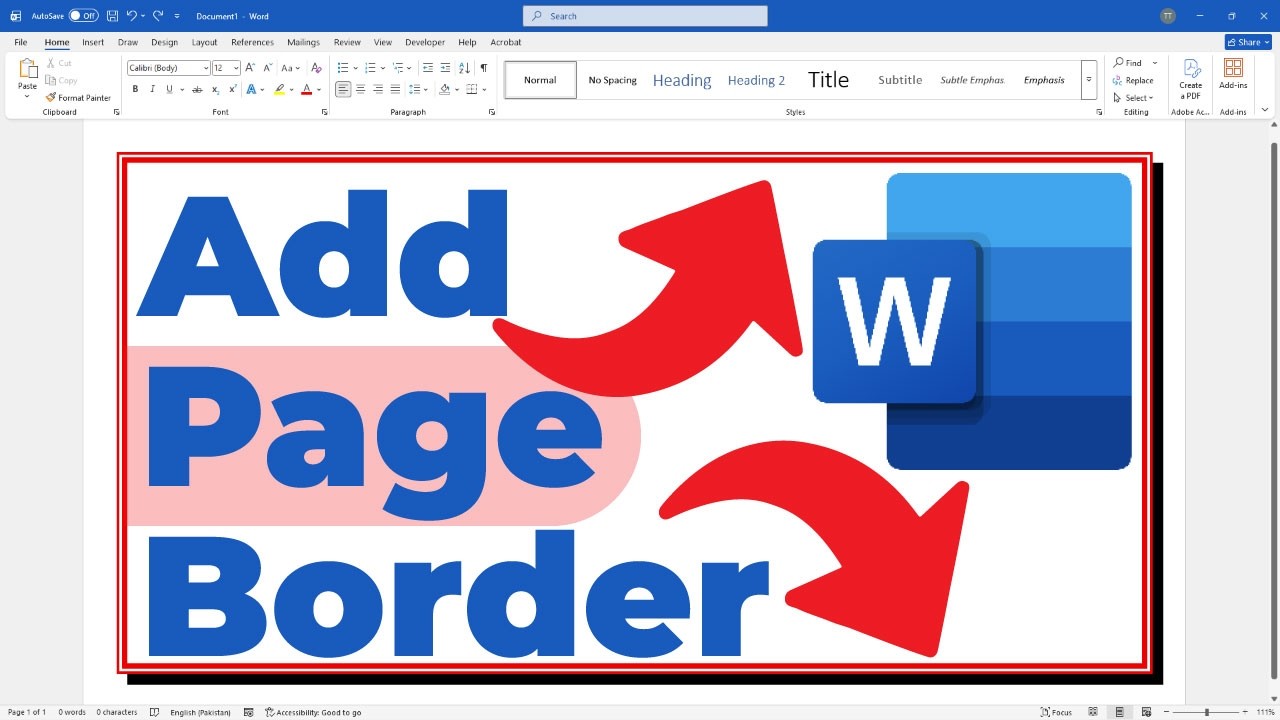Apply strikethrough formatting

[199, 89]
